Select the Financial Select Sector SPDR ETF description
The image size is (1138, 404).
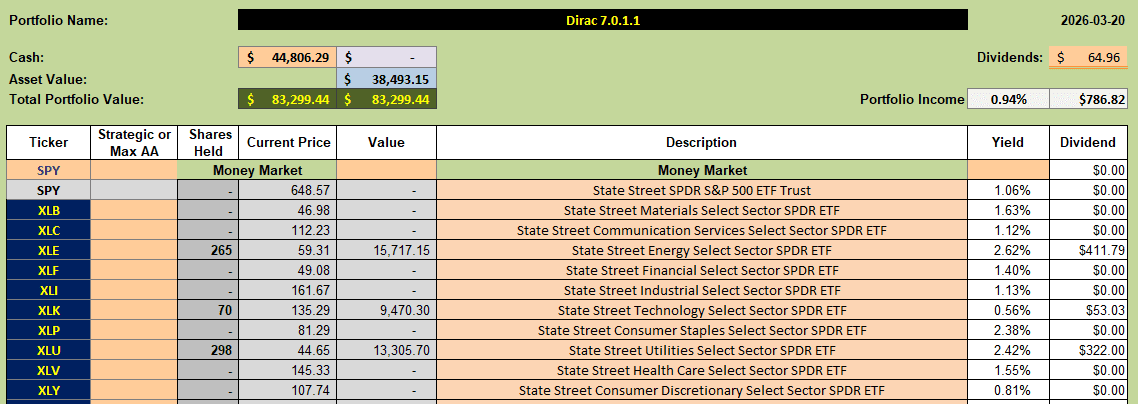pyautogui.click(x=702, y=271)
